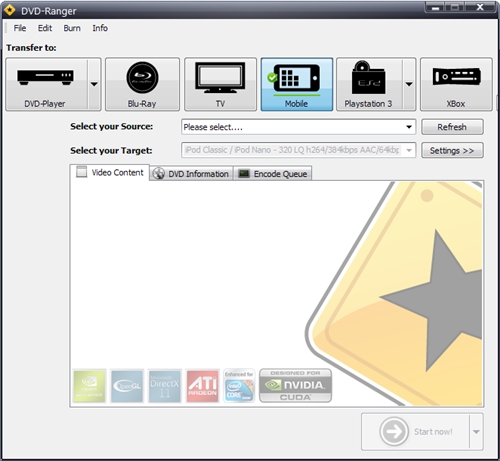
Task: Switch to the Encode Queue tab
Action: click(273, 174)
